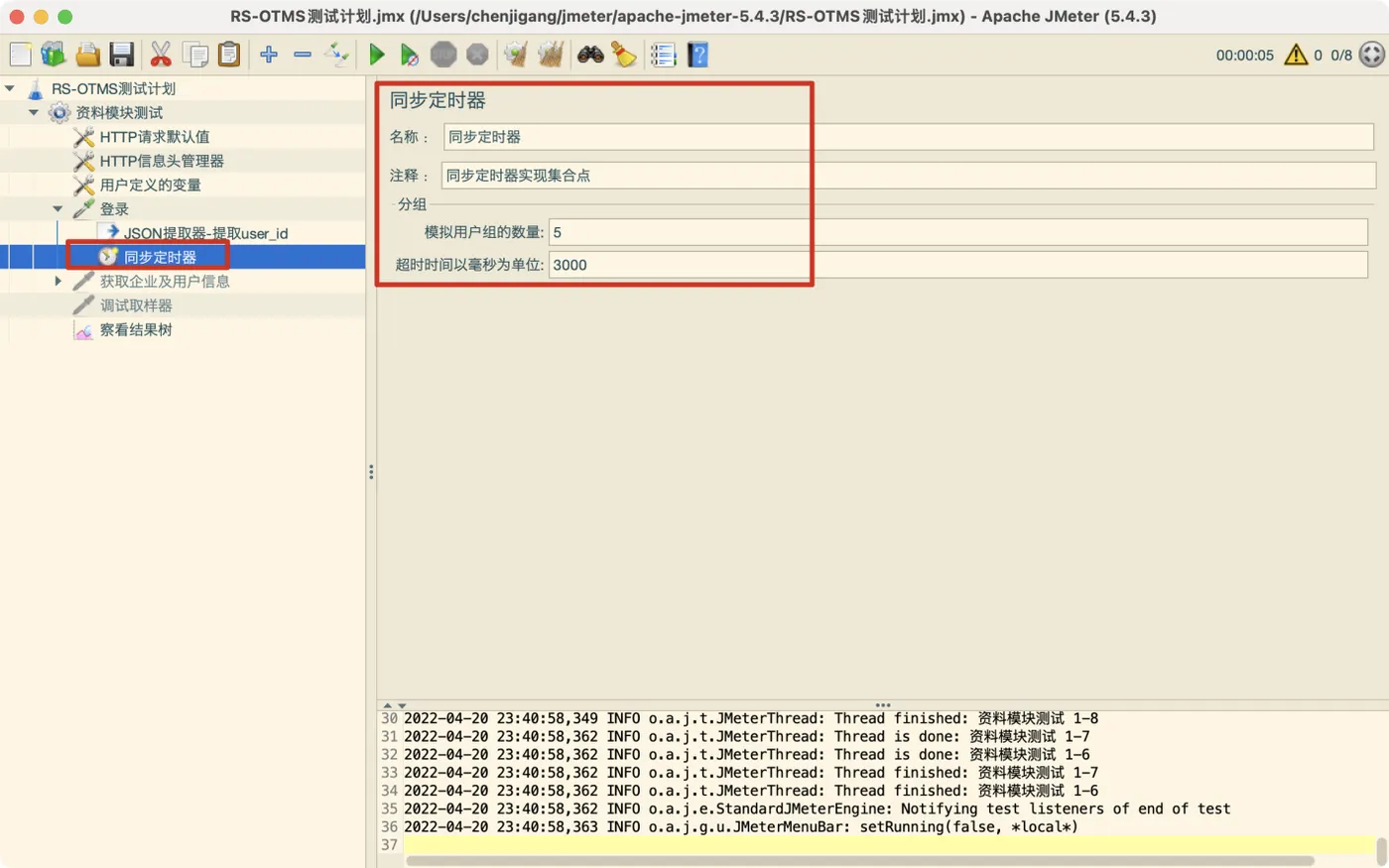
Task: Click log line 35 about StandardJMeterEngine
Action: click(x=817, y=809)
